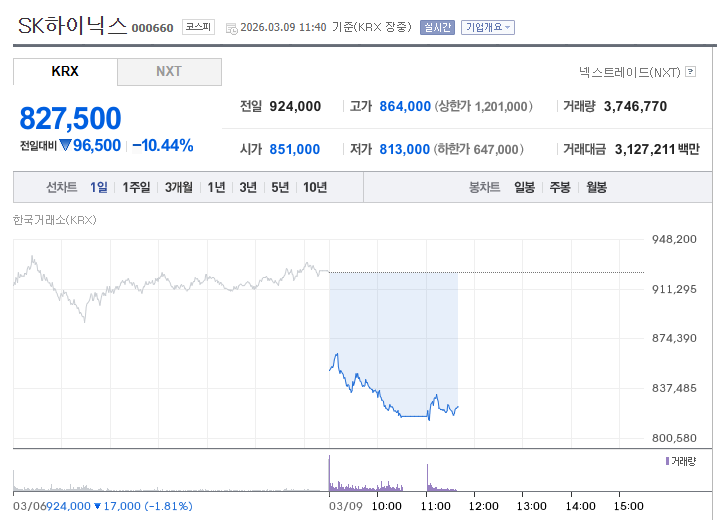This screenshot has width=717, height=520.
Task: Click the SK하이닉스 stock name heading
Action: click(72, 25)
